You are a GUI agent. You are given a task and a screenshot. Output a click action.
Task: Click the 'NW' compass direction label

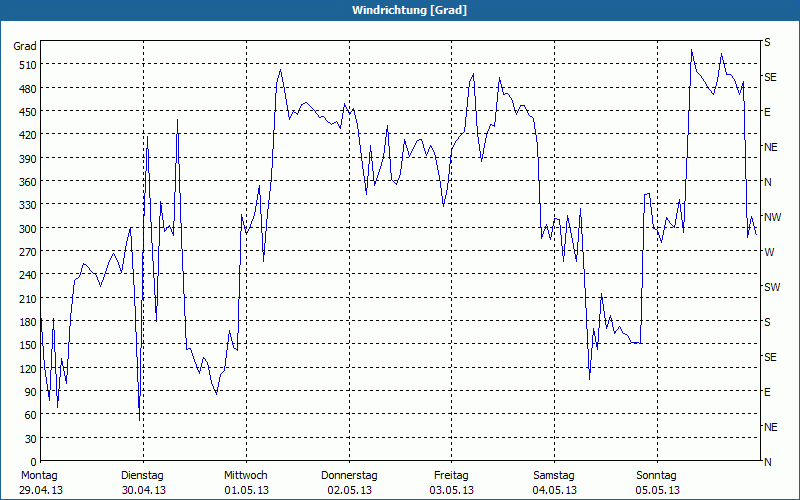click(772, 217)
